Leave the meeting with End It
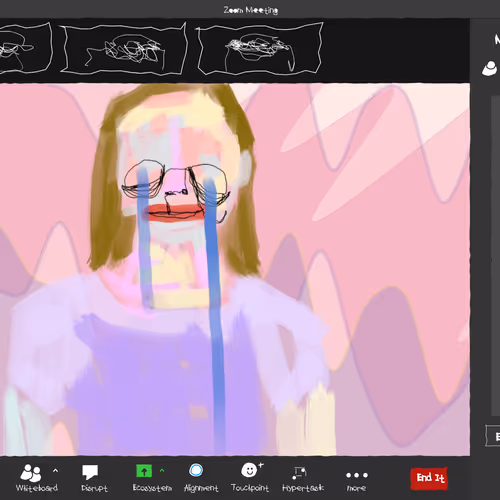 [429, 478]
